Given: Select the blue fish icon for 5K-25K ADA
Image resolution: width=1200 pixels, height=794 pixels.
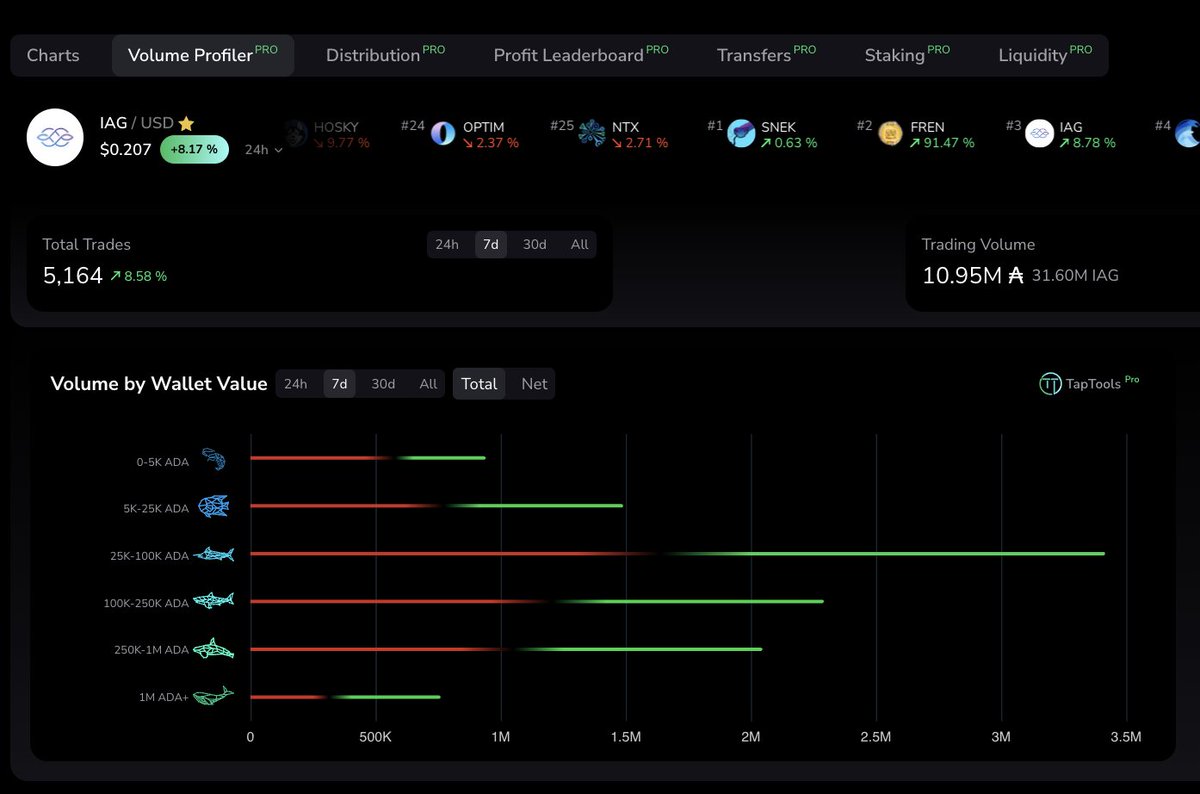Looking at the screenshot, I should [213, 507].
